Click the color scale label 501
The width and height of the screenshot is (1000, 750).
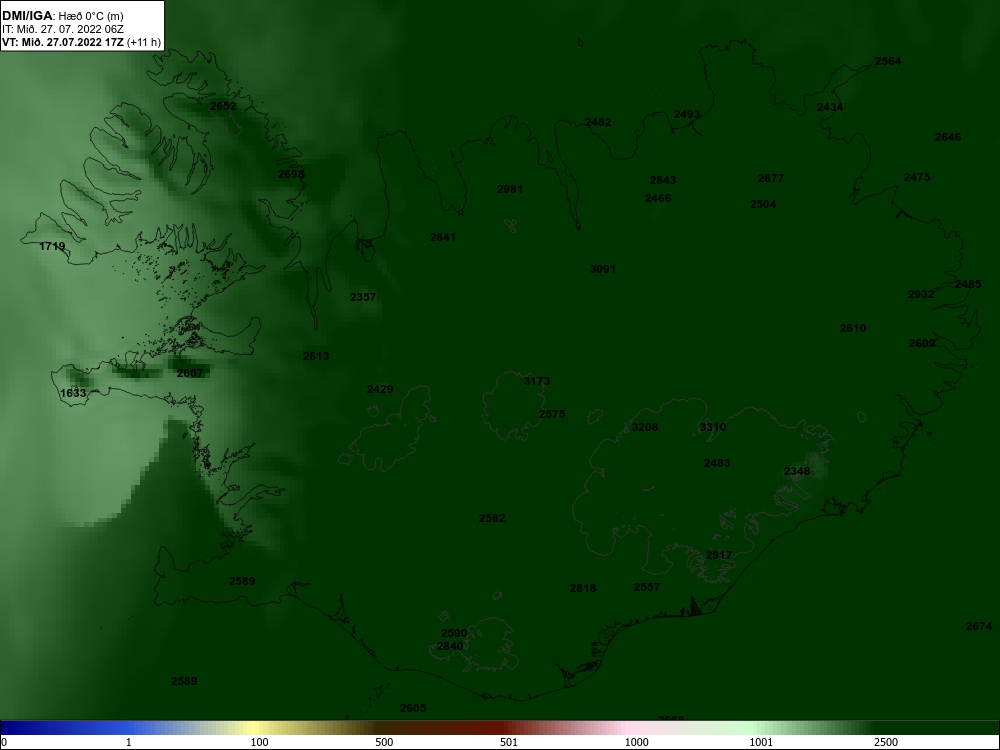click(x=510, y=743)
